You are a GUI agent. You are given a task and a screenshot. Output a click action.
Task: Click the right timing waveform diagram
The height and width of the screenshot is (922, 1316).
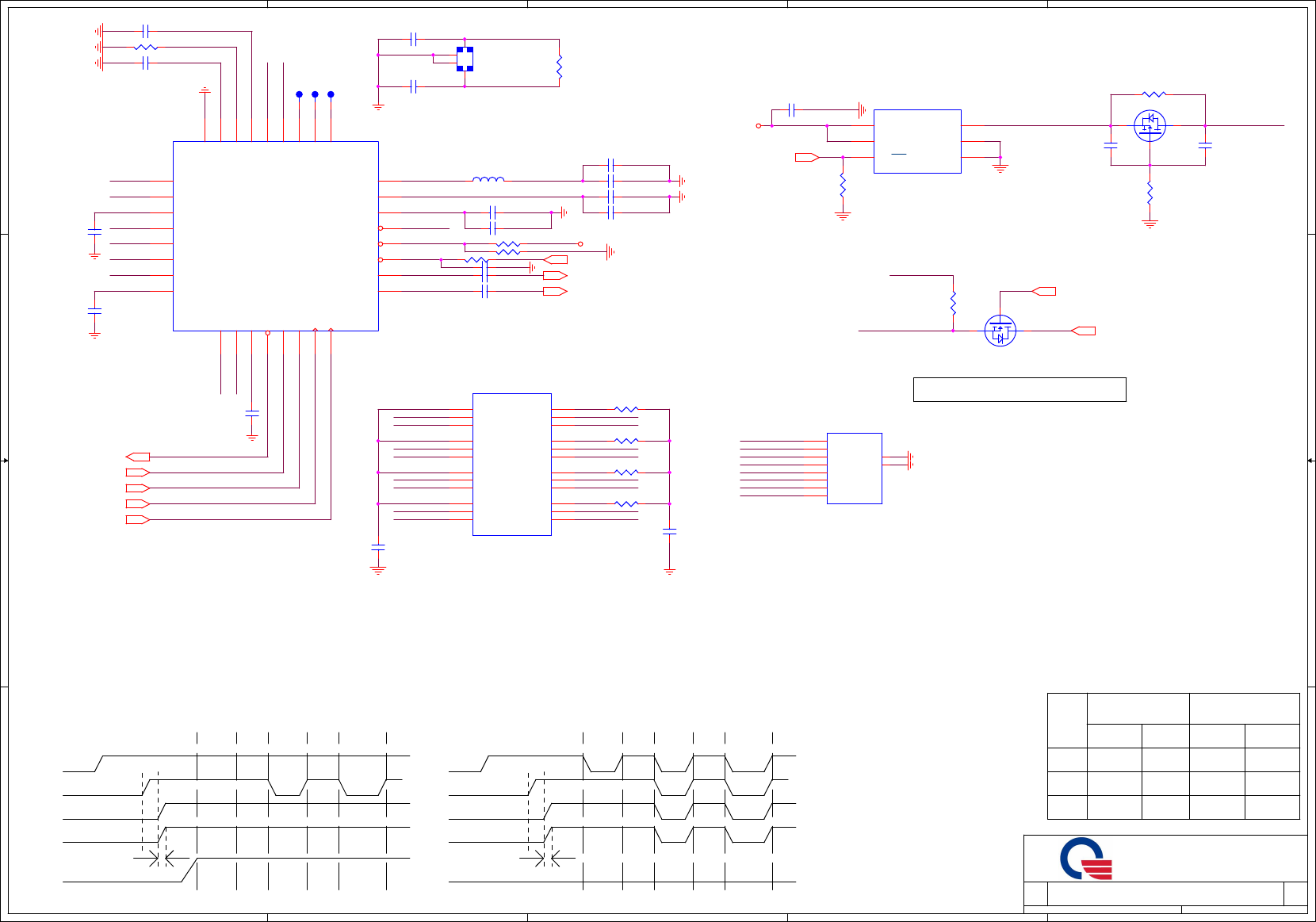[x=622, y=810]
